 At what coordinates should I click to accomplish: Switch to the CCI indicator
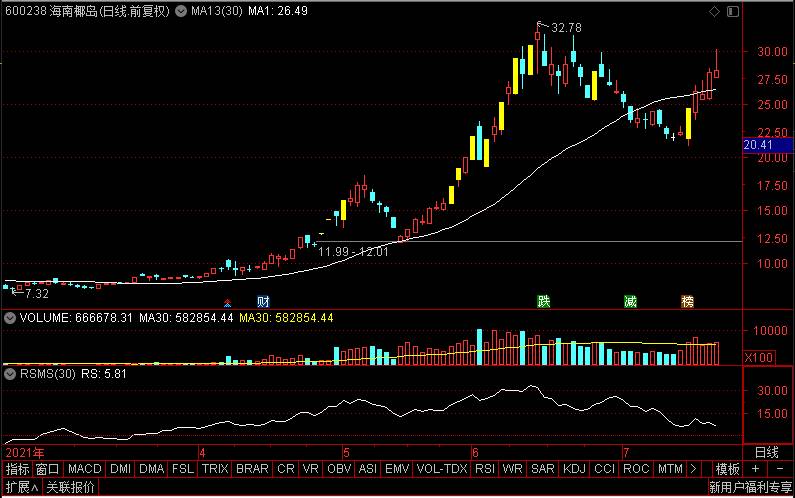pos(604,469)
